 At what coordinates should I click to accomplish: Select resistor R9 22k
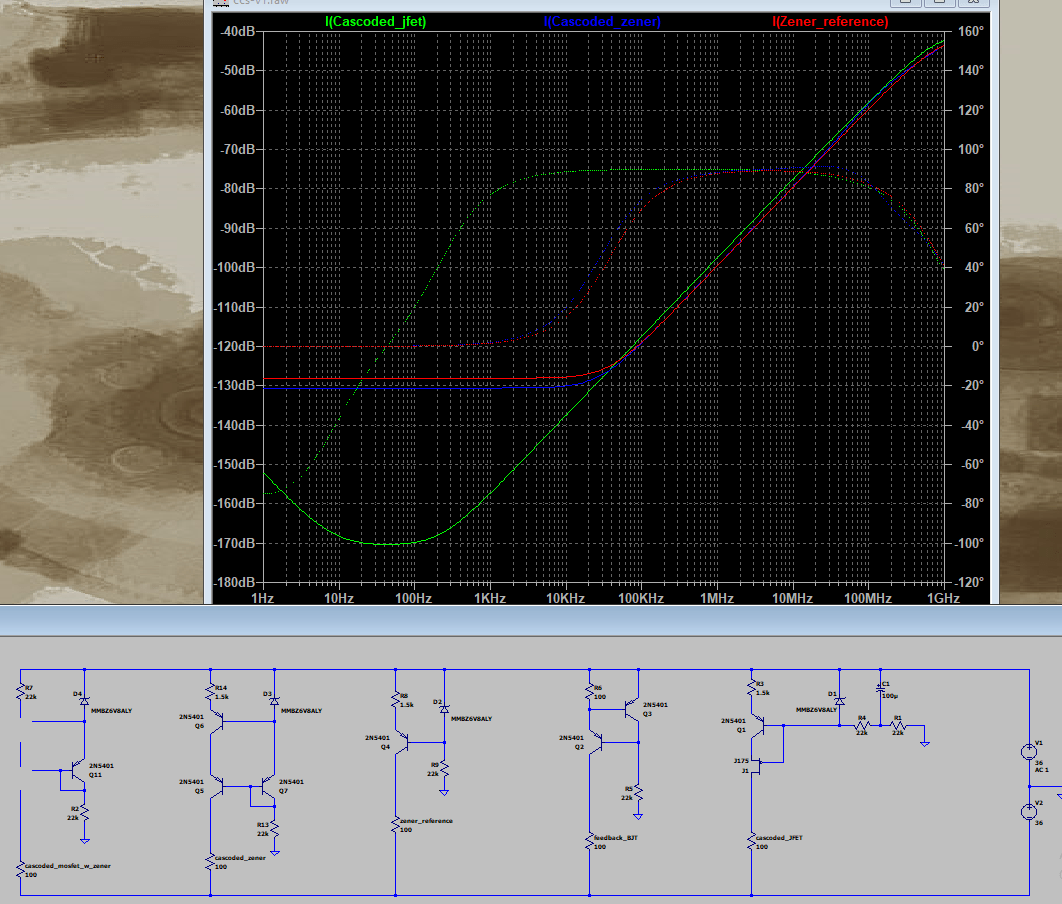(444, 769)
